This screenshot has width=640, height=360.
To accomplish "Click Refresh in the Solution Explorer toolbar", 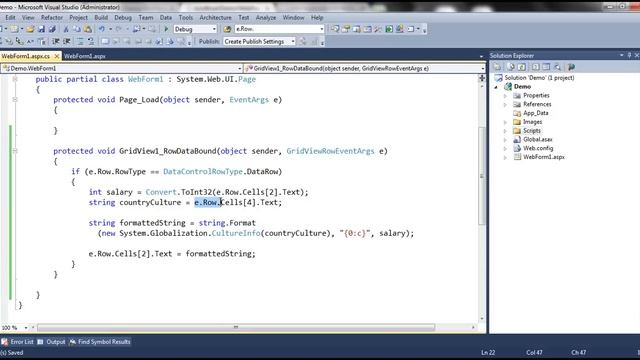I will pos(522,67).
